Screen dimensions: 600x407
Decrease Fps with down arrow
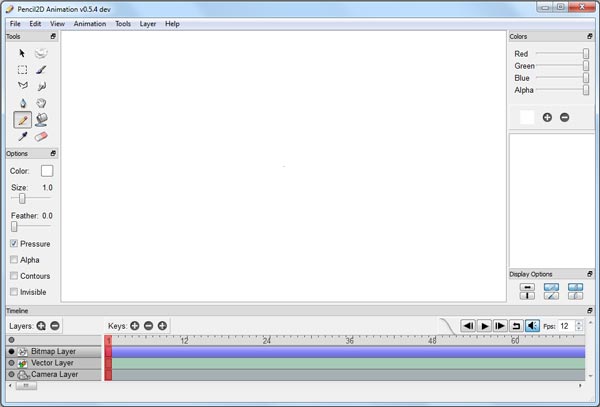[x=579, y=329]
